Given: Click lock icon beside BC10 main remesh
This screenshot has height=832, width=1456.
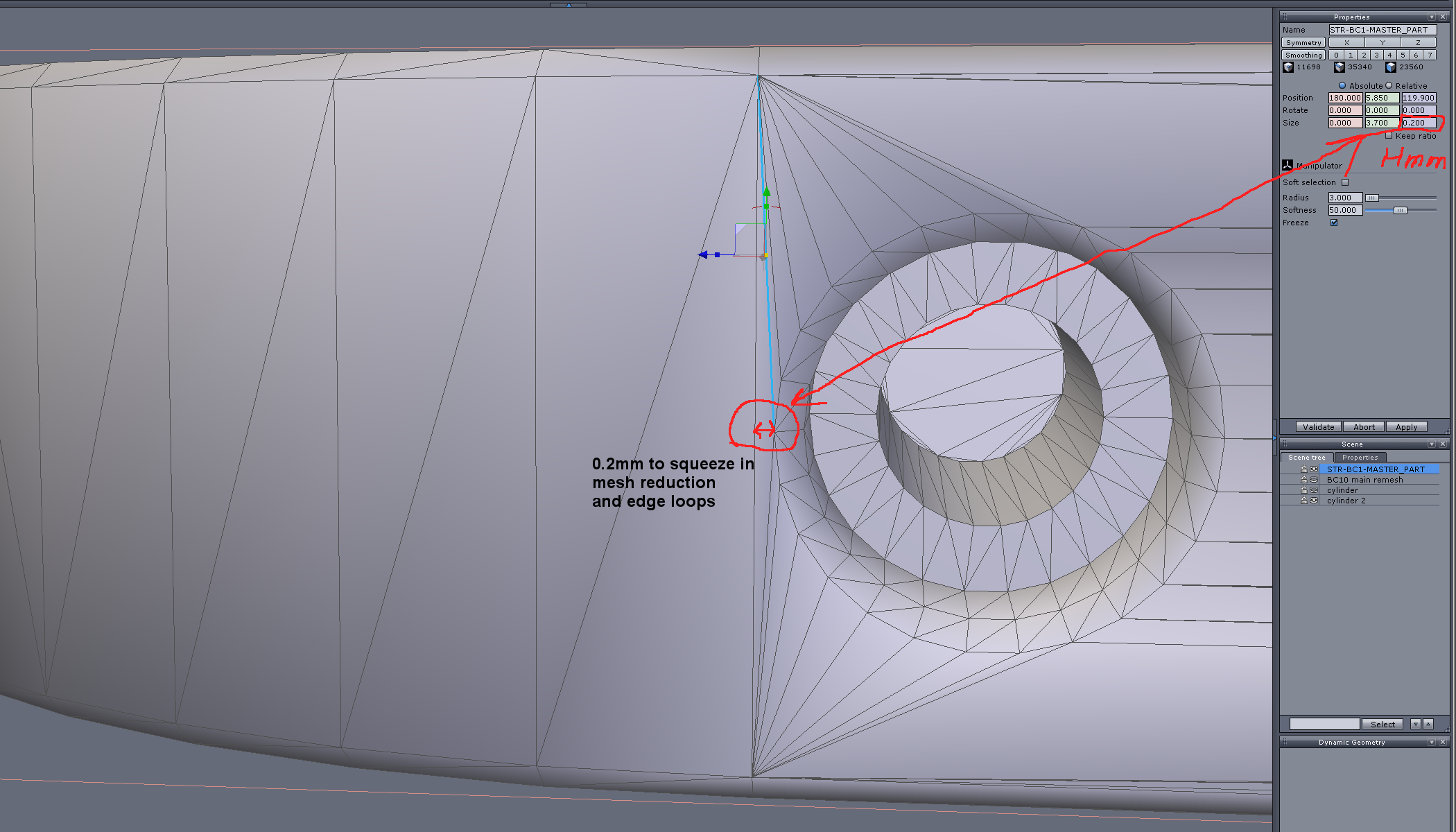Looking at the screenshot, I should [1303, 480].
